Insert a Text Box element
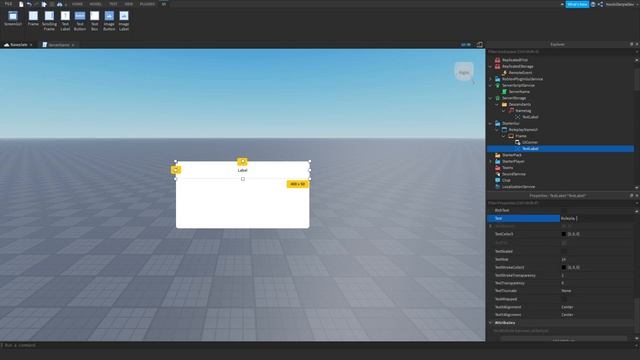640x360 pixels. (x=94, y=20)
